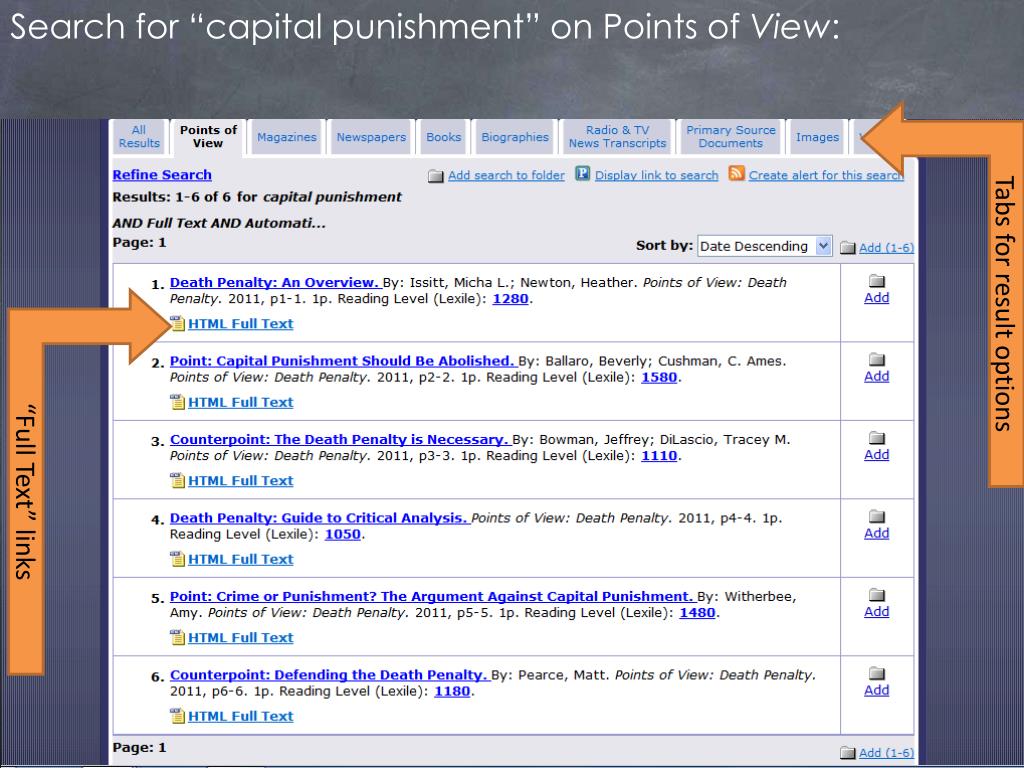1024x768 pixels.
Task: Open the Books tab
Action: click(443, 137)
